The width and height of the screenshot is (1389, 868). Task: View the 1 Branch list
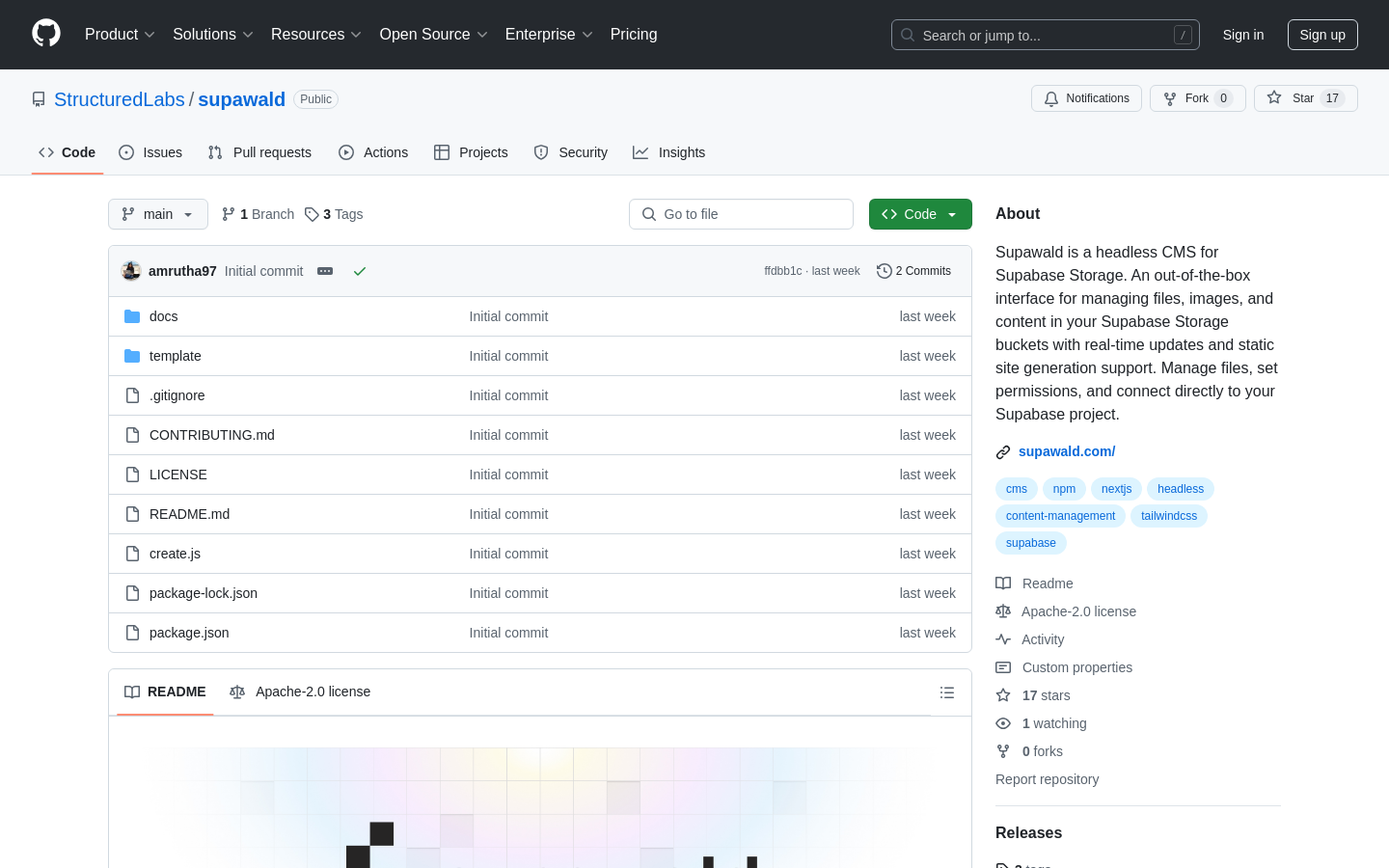click(x=258, y=214)
